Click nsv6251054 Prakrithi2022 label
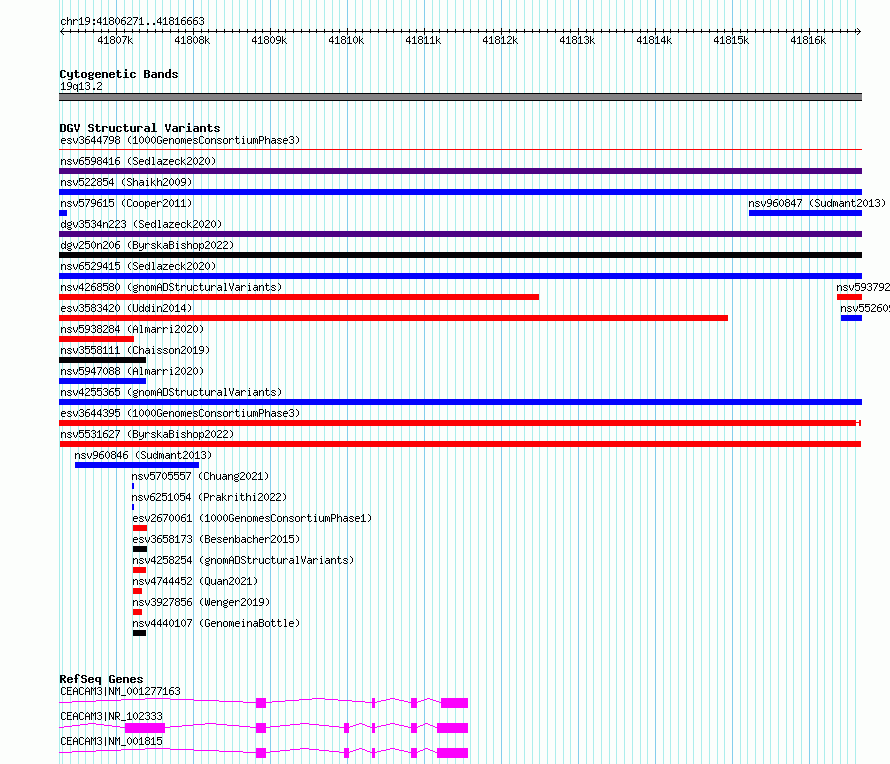This screenshot has width=890, height=764. click(209, 497)
